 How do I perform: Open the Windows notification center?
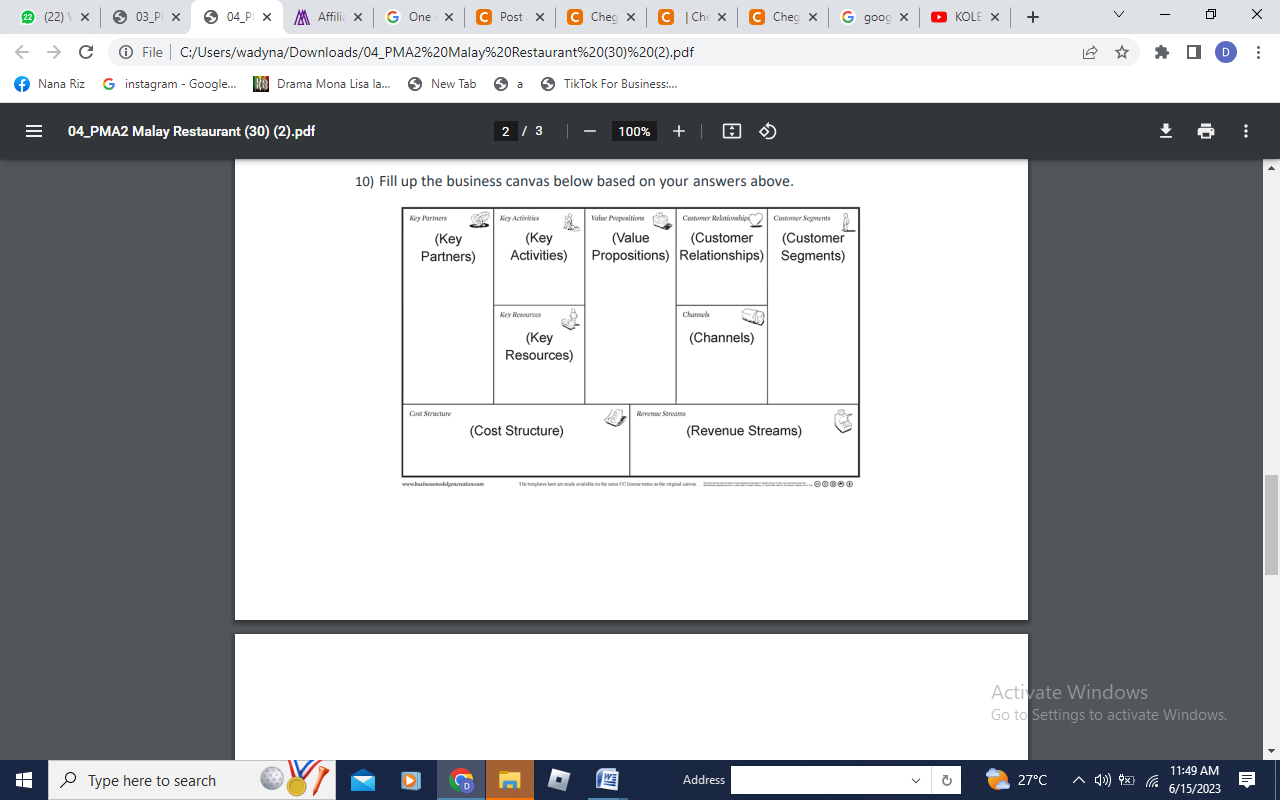click(x=1247, y=780)
